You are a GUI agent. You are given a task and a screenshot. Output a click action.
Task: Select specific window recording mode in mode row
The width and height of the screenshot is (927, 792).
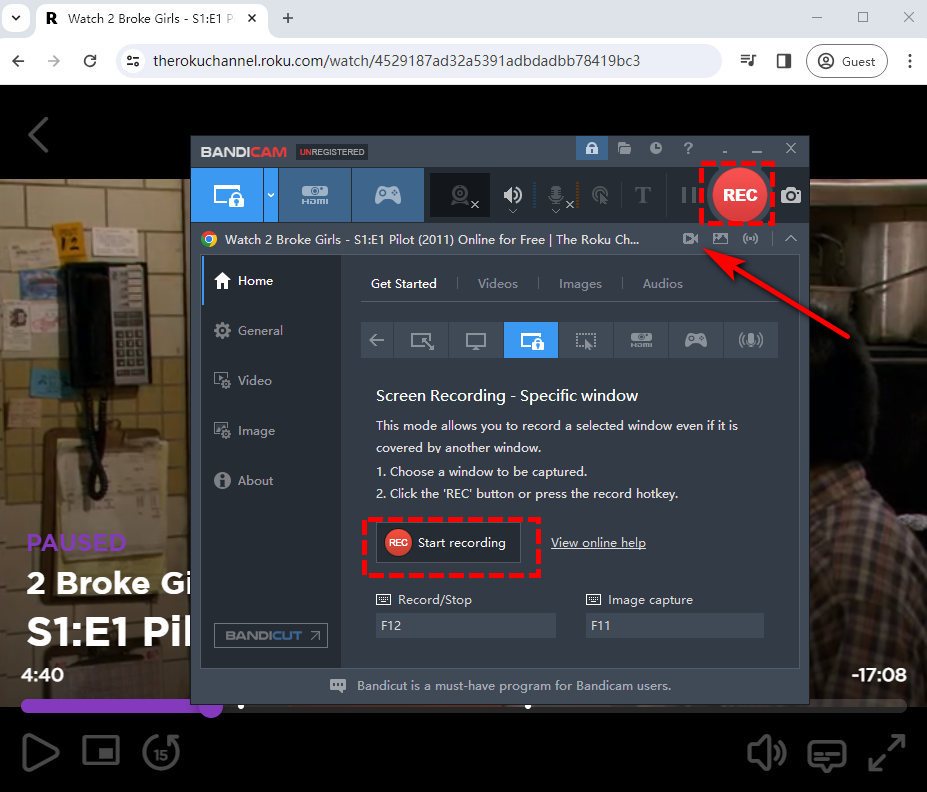(531, 340)
